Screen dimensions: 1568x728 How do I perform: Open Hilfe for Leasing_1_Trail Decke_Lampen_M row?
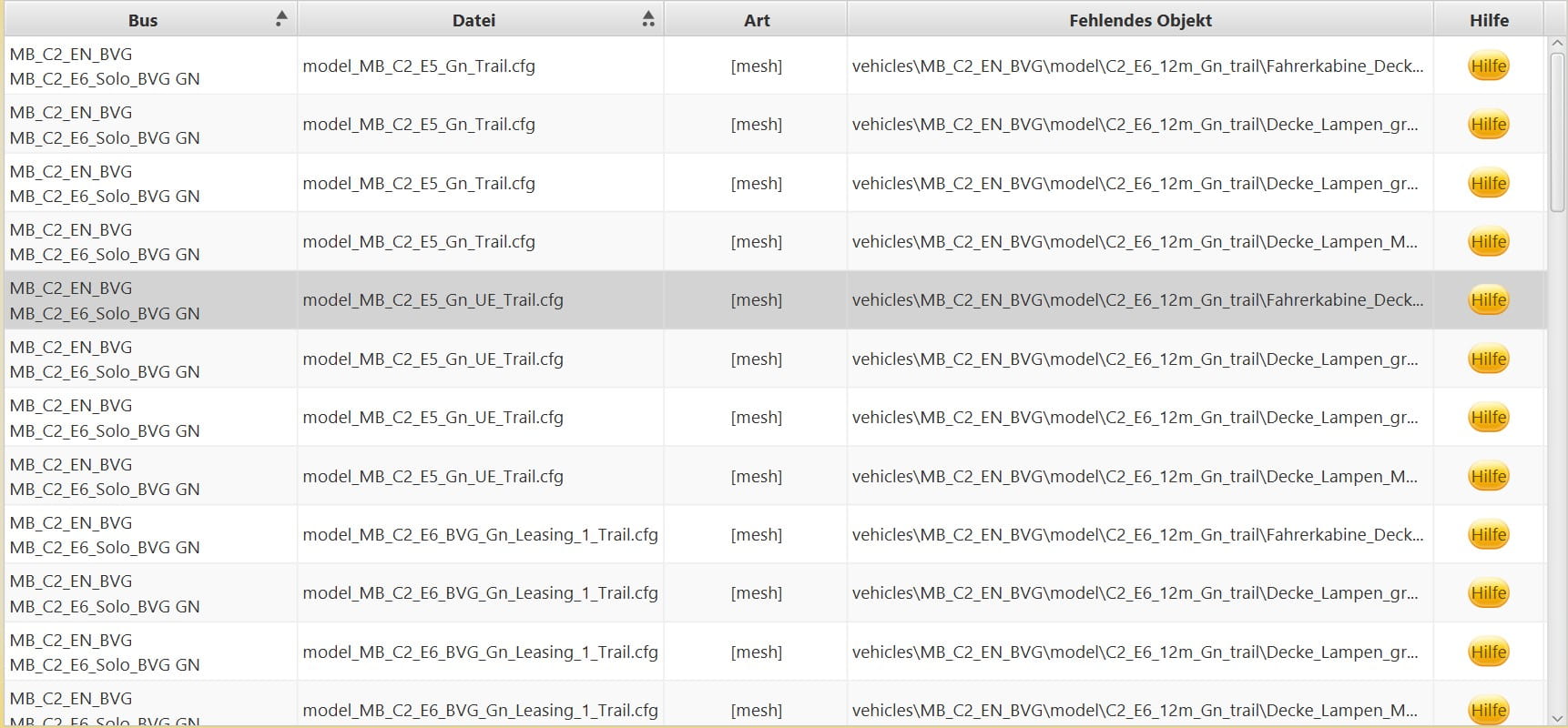coord(1488,711)
